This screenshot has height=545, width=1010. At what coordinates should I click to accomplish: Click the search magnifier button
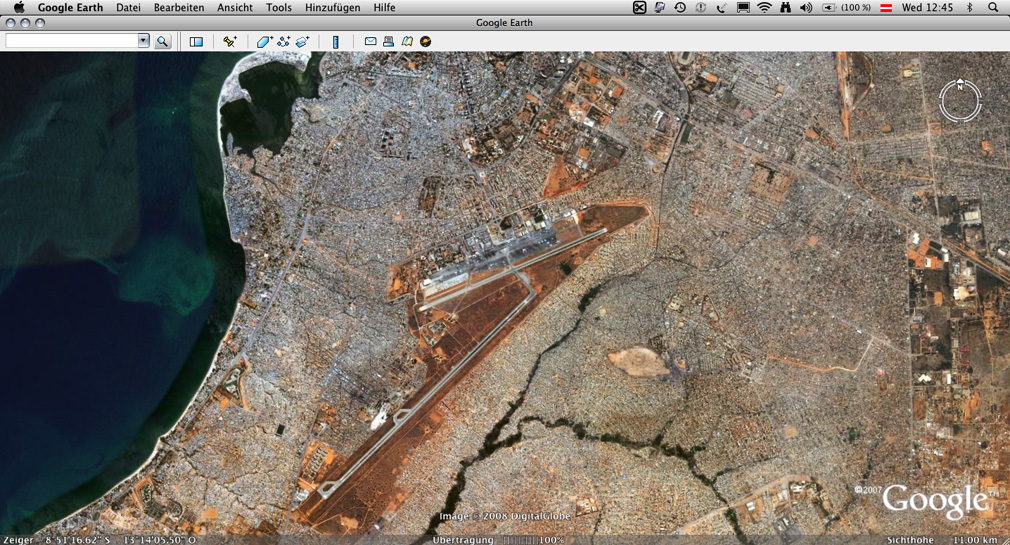(x=162, y=42)
